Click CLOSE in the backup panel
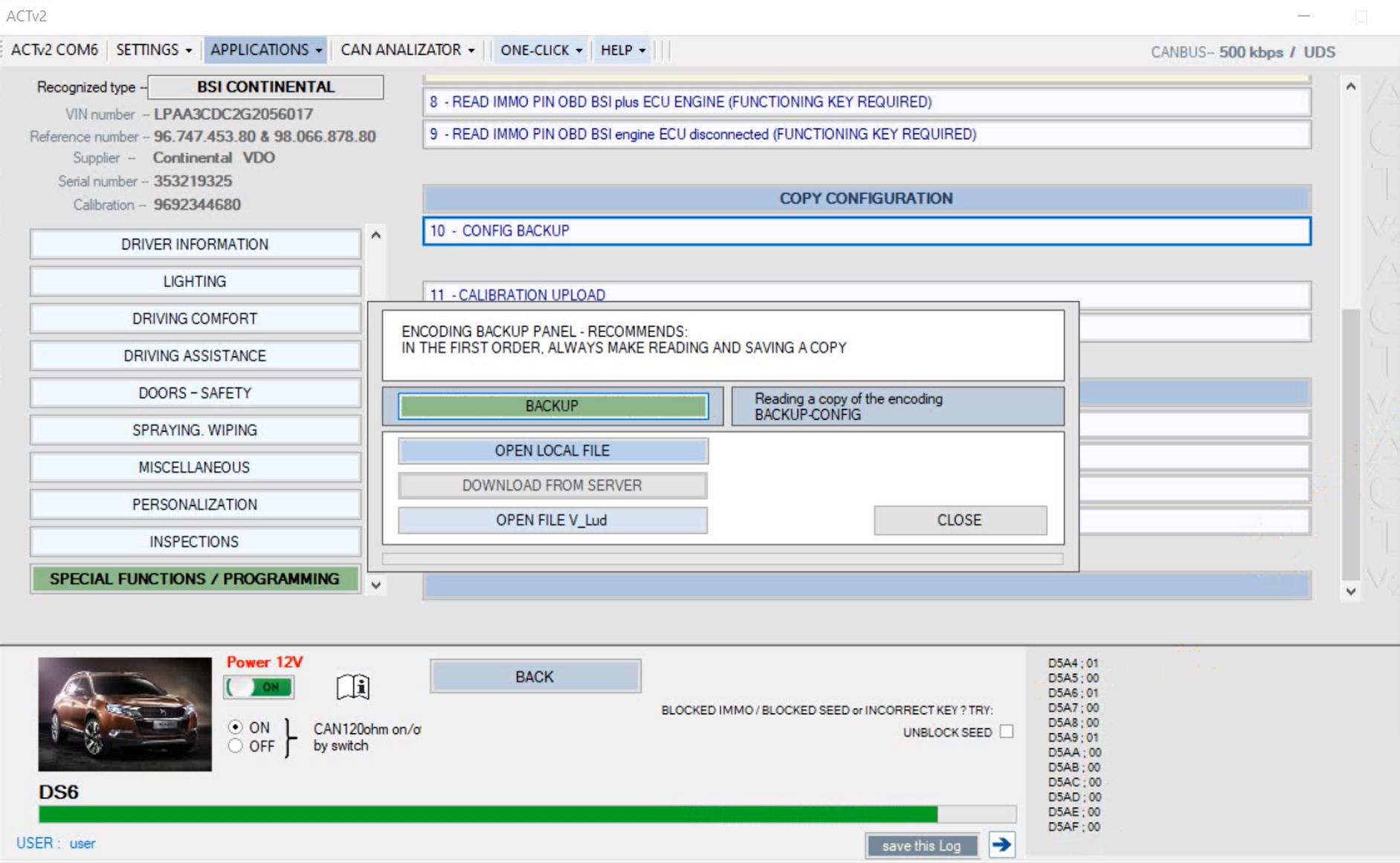This screenshot has height=863, width=1400. click(960, 520)
